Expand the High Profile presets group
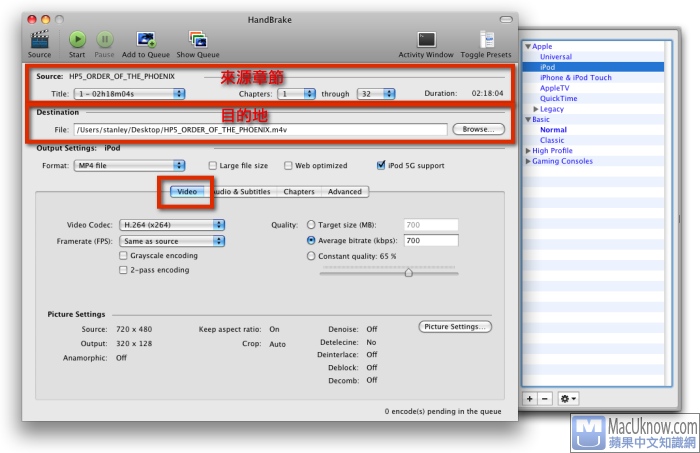Image resolution: width=700 pixels, height=453 pixels. [529, 151]
